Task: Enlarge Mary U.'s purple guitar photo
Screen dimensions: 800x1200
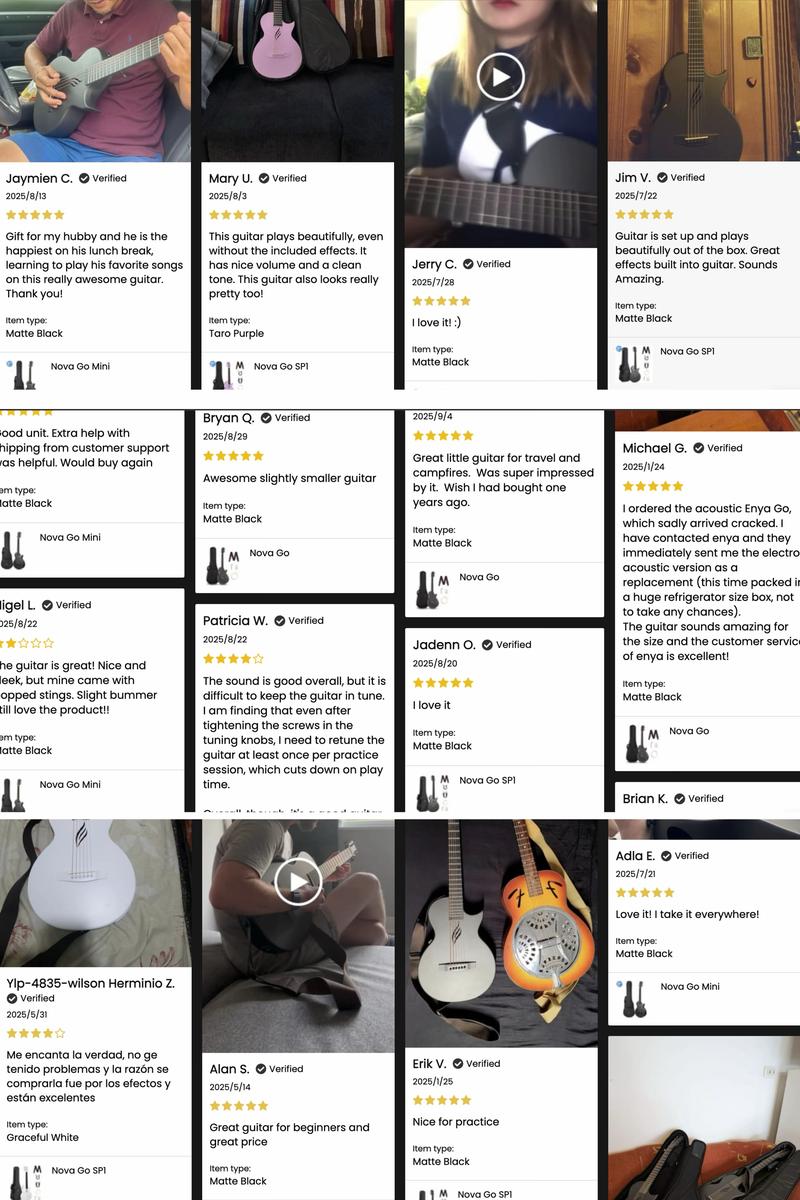Action: 298,80
